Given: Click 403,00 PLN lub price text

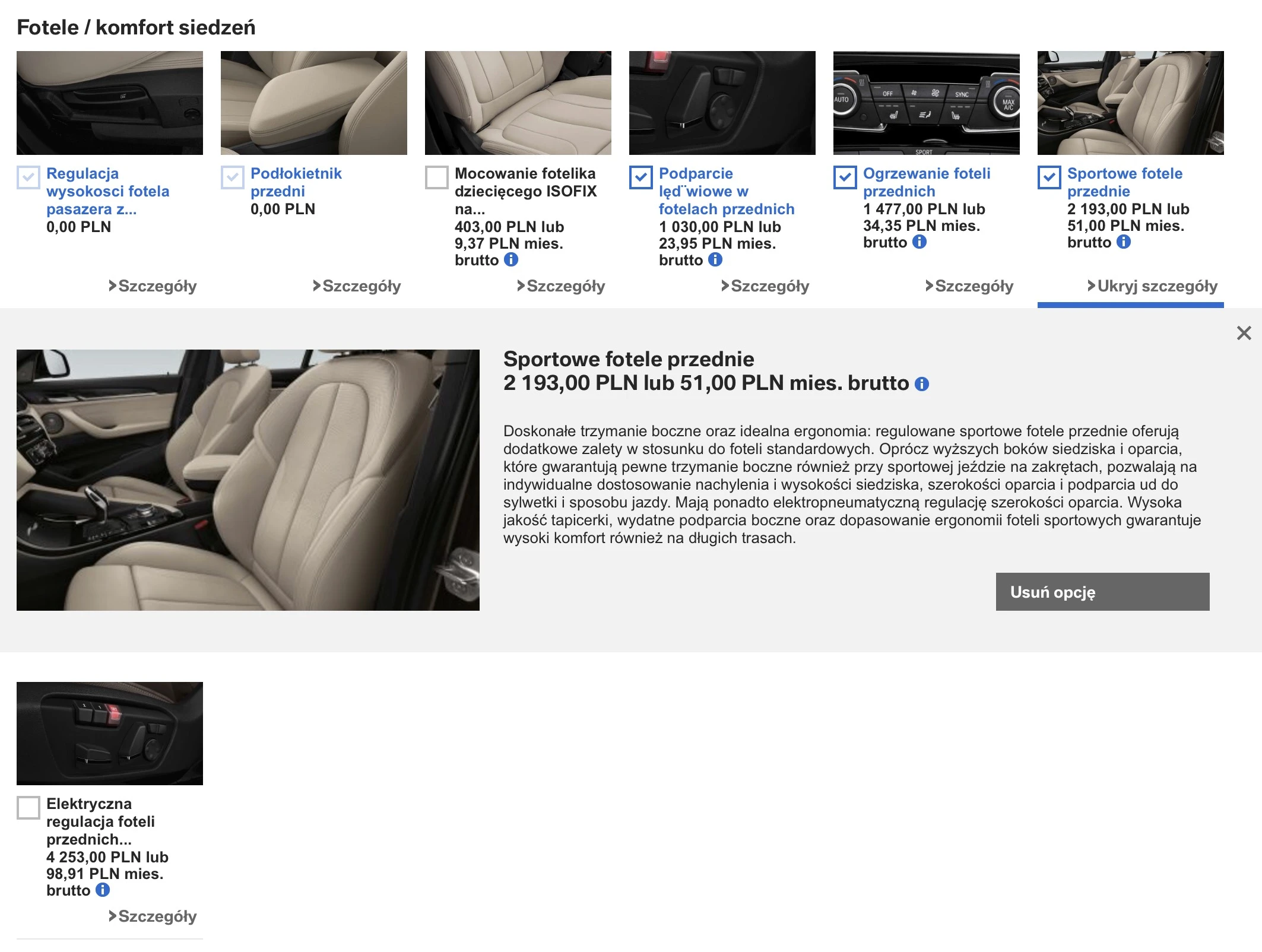Looking at the screenshot, I should [x=509, y=227].
